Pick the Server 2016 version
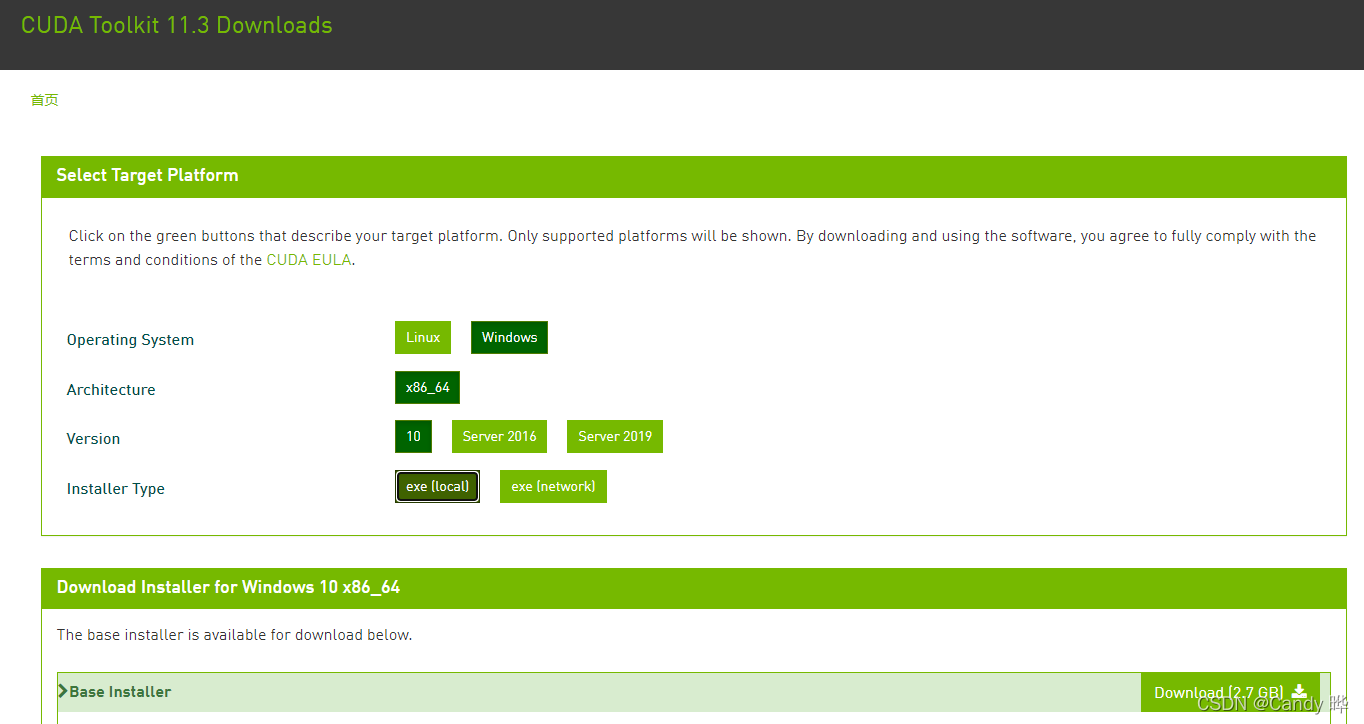Screen dimensions: 1364x724 point(499,436)
